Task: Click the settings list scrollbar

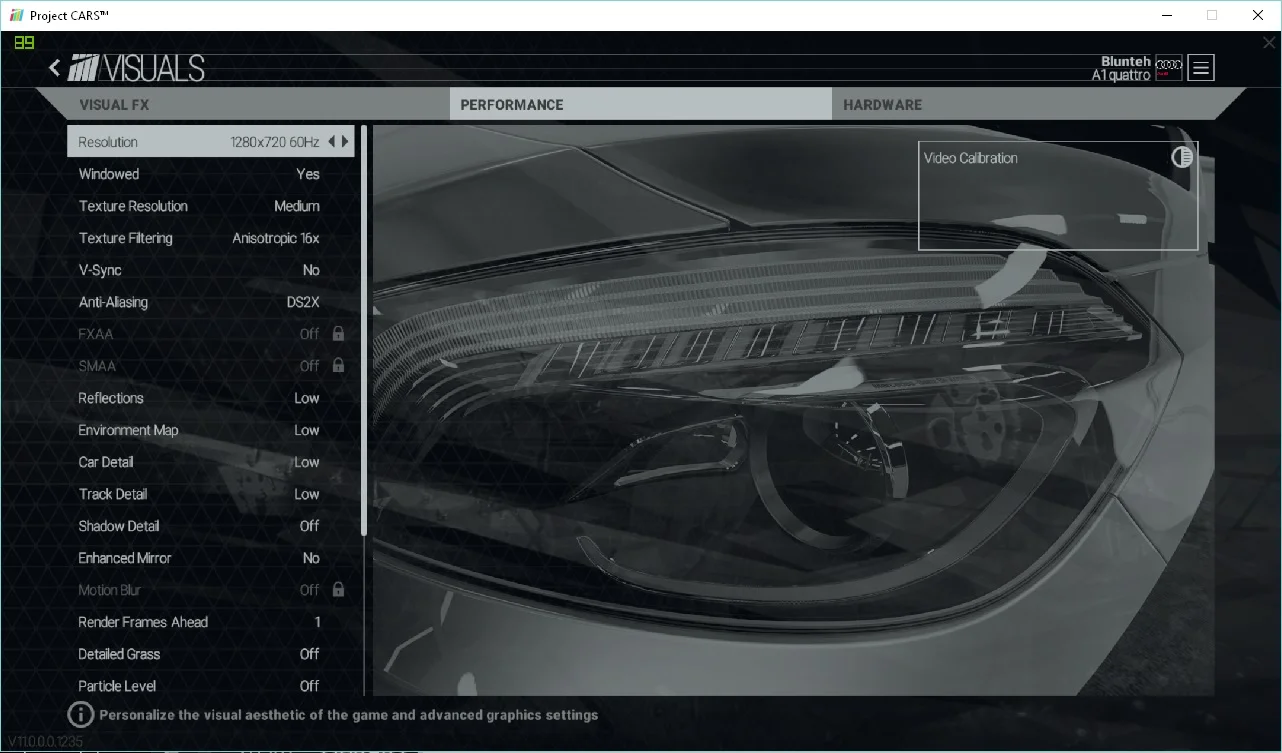Action: click(364, 330)
